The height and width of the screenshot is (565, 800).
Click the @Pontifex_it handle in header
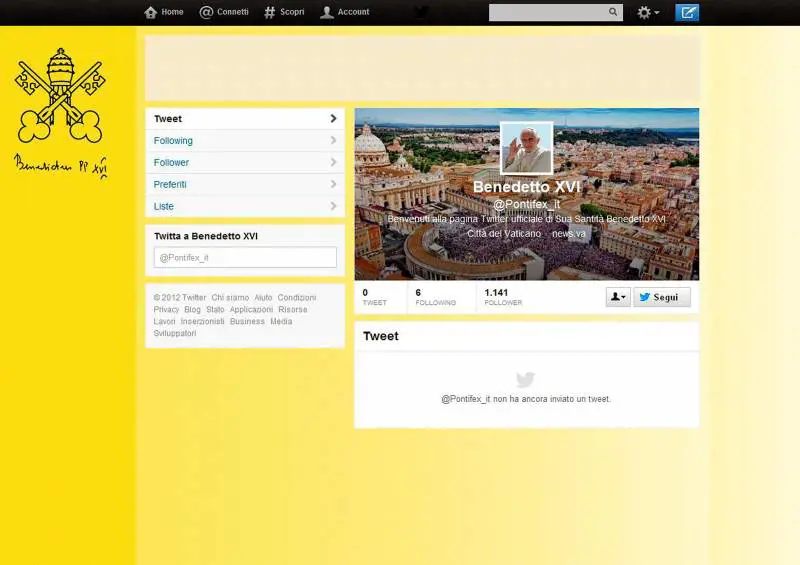pos(527,204)
